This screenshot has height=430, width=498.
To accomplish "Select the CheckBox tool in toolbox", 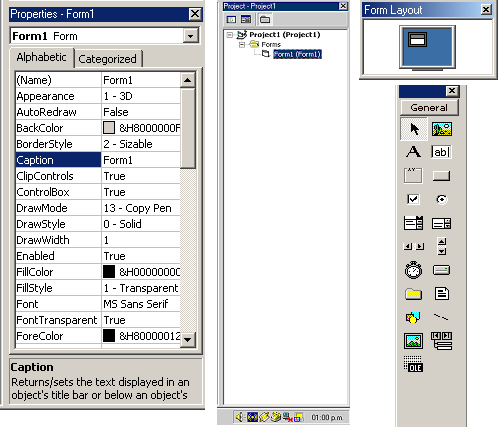I will pyautogui.click(x=413, y=199).
